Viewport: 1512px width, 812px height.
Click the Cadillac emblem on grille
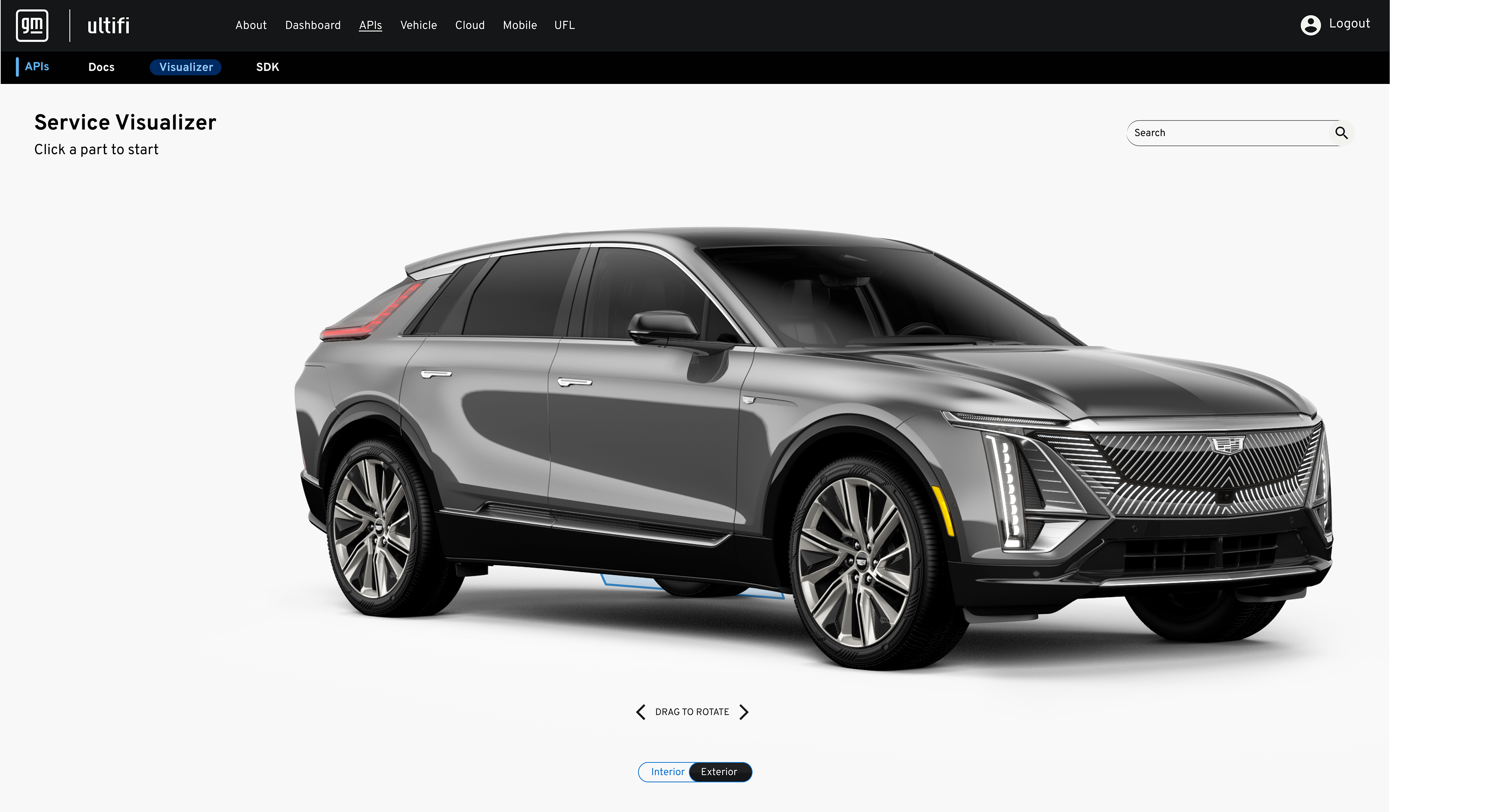click(x=1227, y=445)
